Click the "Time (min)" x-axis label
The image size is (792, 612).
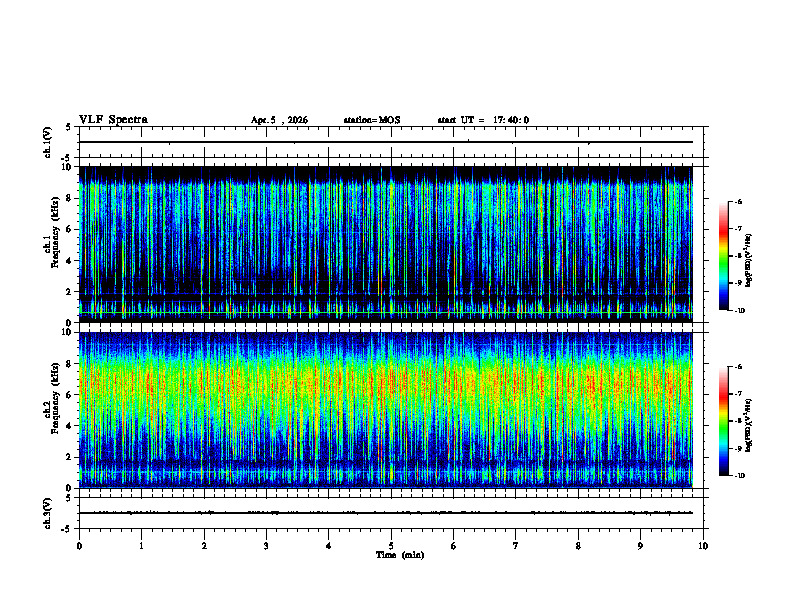pyautogui.click(x=400, y=555)
